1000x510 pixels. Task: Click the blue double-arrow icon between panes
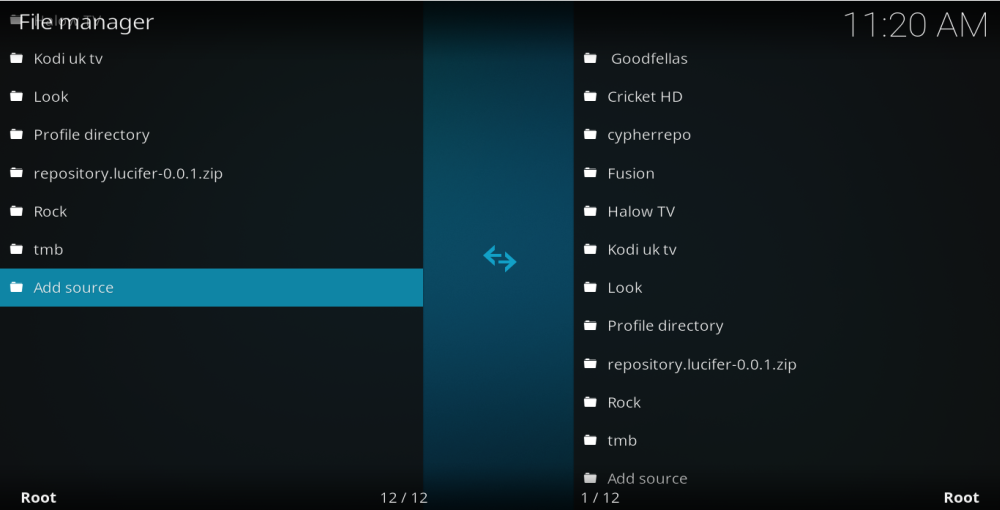click(x=500, y=258)
